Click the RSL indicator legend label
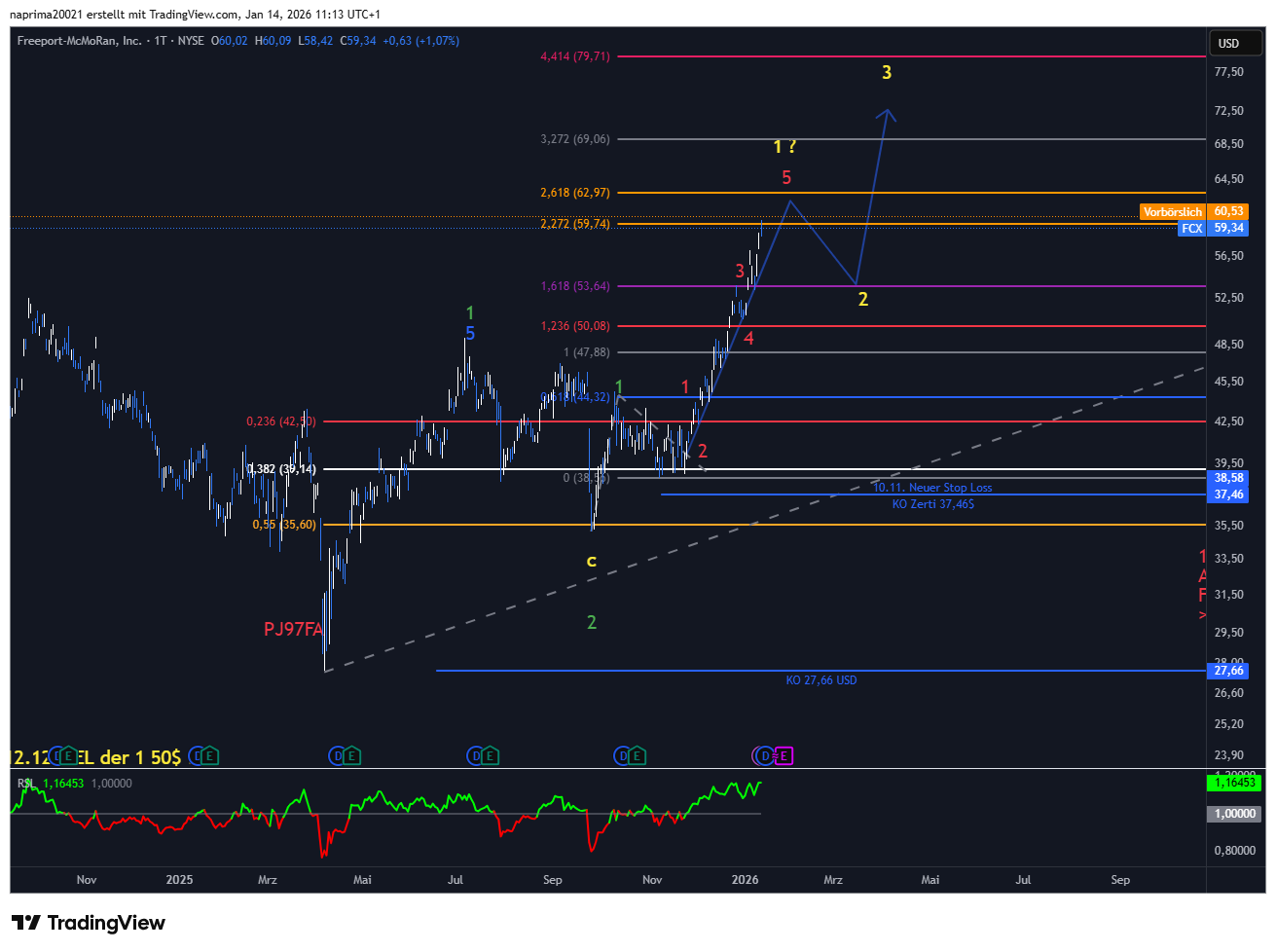The width and height of the screenshot is (1276, 952). tap(26, 784)
